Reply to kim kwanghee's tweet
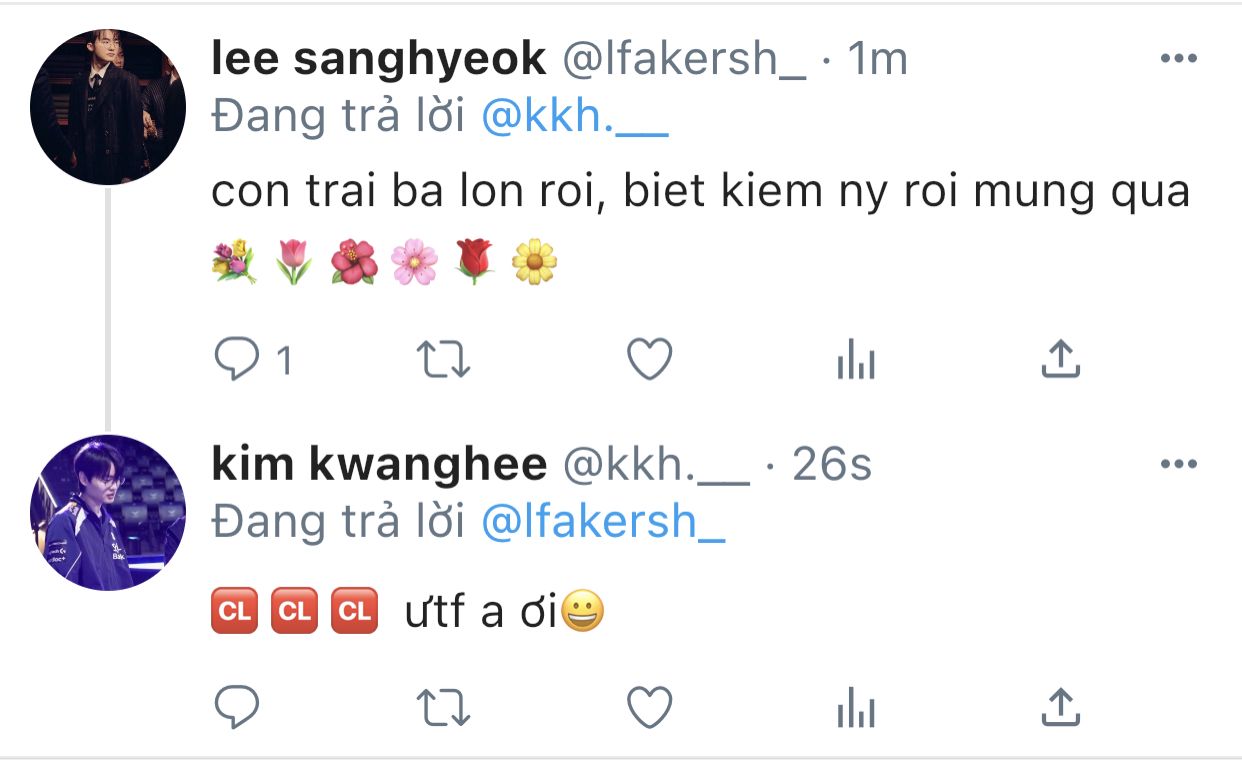This screenshot has height=768, width=1242. [x=238, y=709]
